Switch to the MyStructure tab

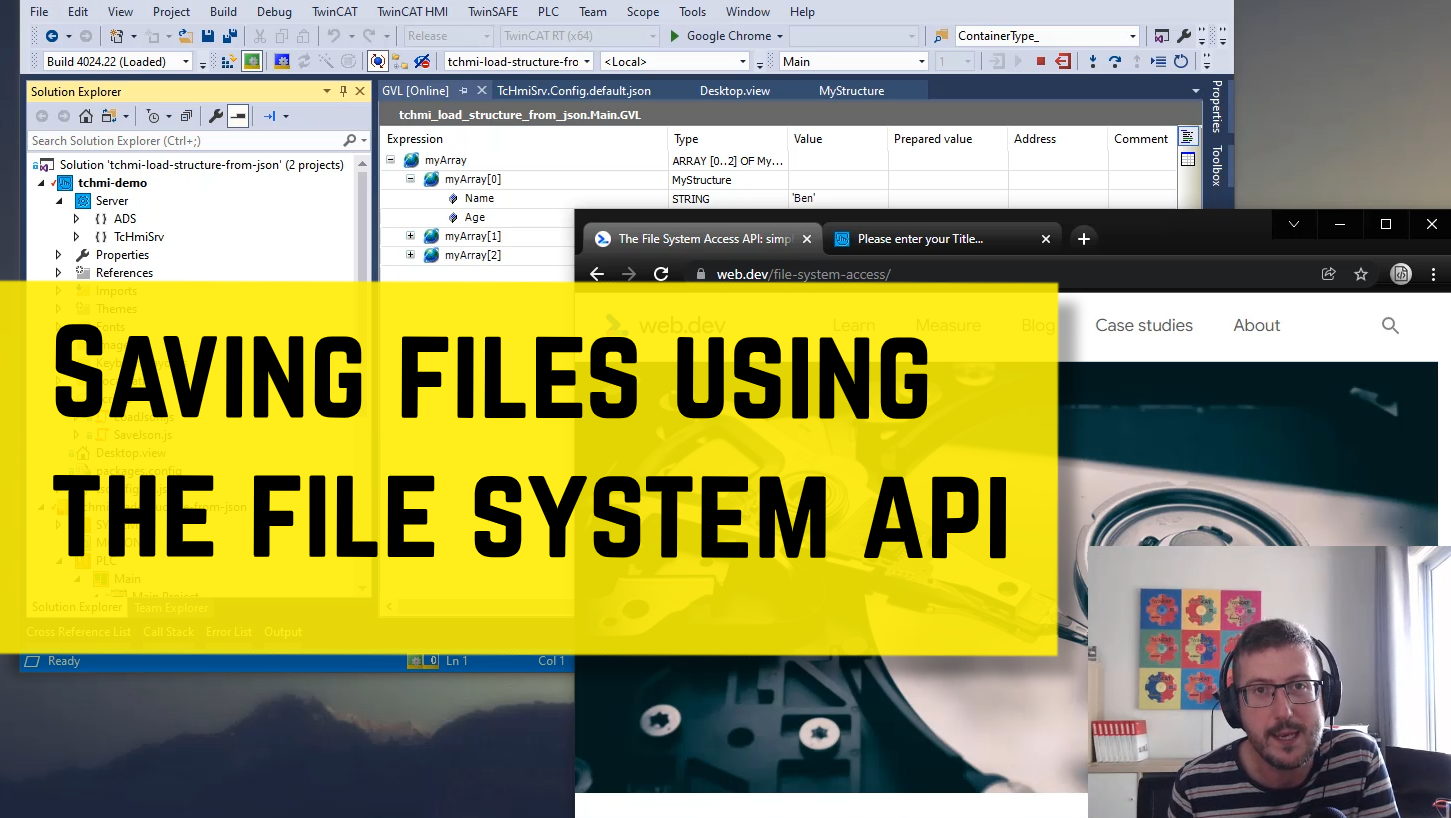[852, 91]
